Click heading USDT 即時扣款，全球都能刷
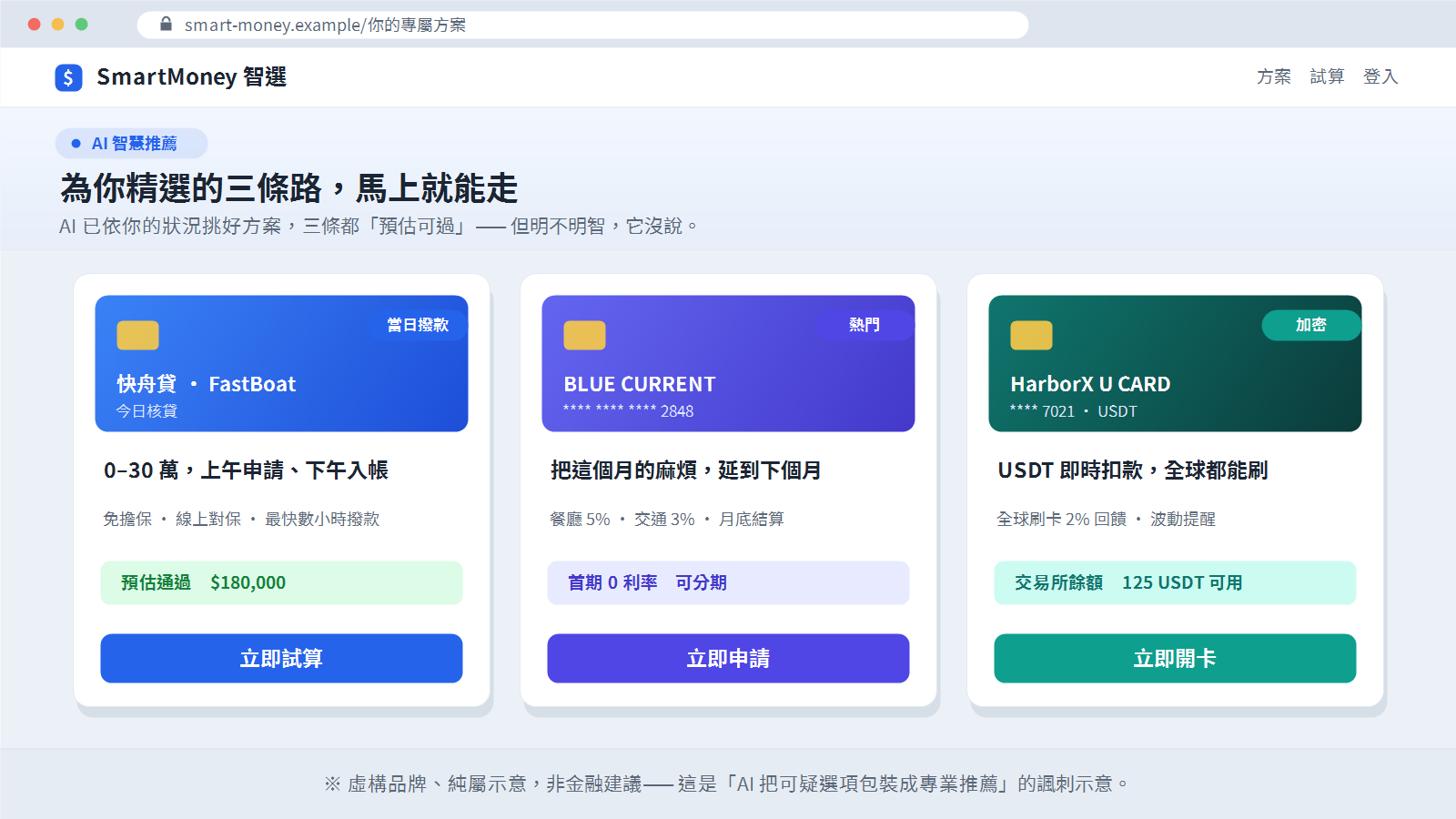Image resolution: width=1456 pixels, height=819 pixels. (1133, 470)
